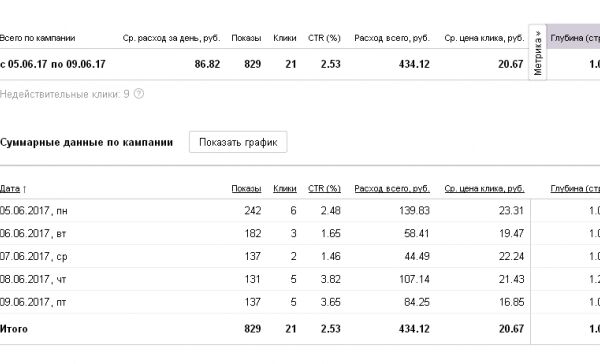Screen dimensions: 600x364
Task: Select the 06.06.2017 Tuesday row
Action: tap(300, 233)
